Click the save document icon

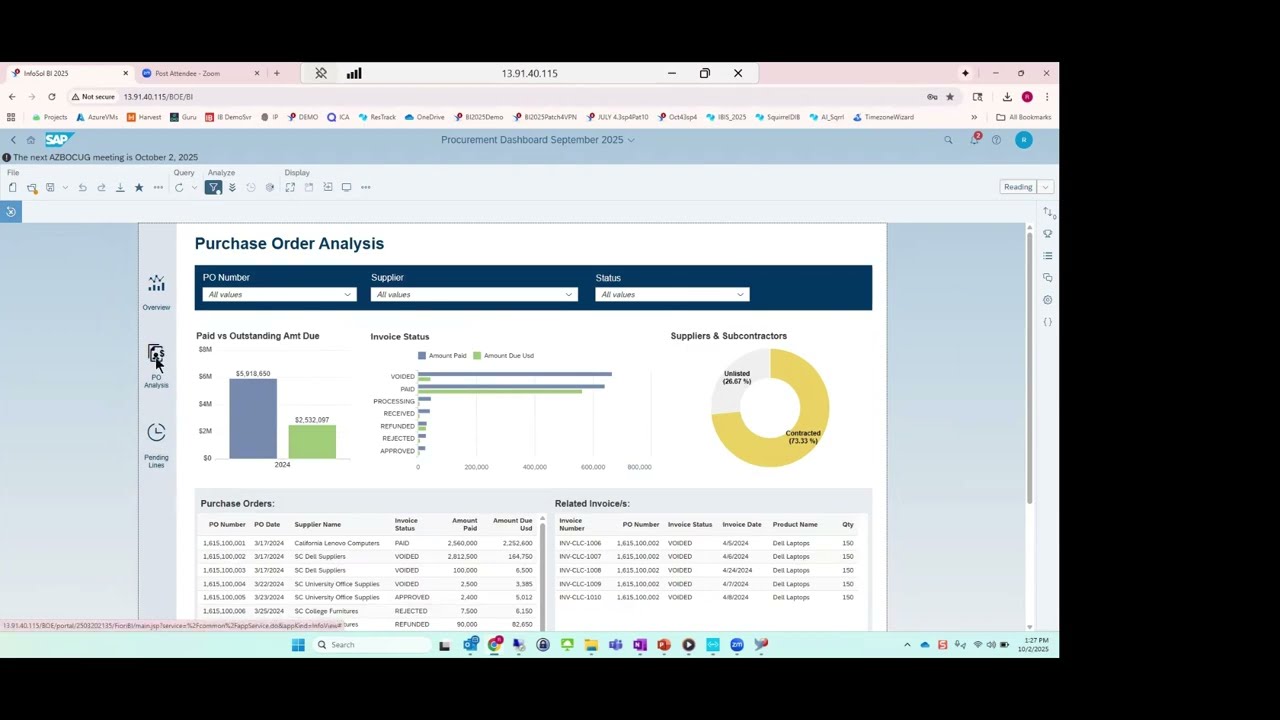50,187
